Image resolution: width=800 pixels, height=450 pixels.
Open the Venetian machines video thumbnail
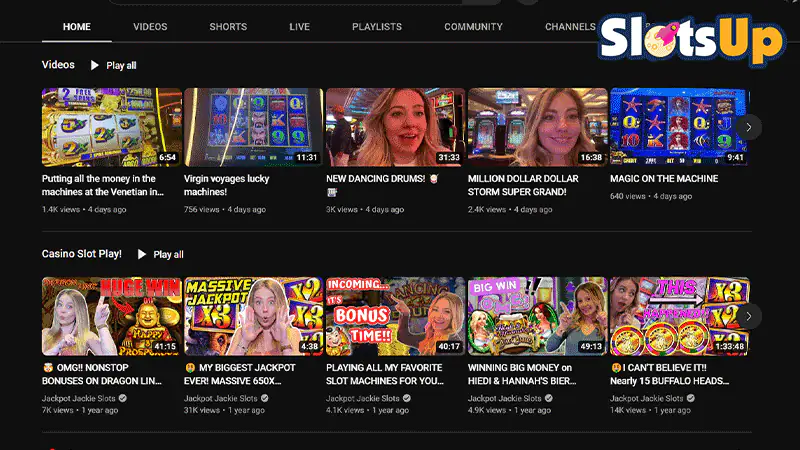pyautogui.click(x=112, y=127)
